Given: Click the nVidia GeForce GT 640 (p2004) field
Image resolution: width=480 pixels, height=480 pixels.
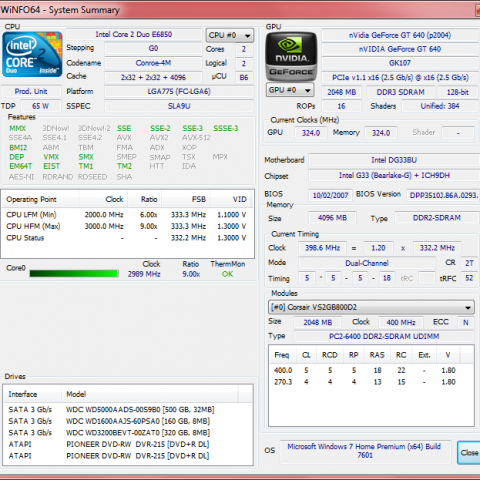Looking at the screenshot, I should tap(400, 35).
